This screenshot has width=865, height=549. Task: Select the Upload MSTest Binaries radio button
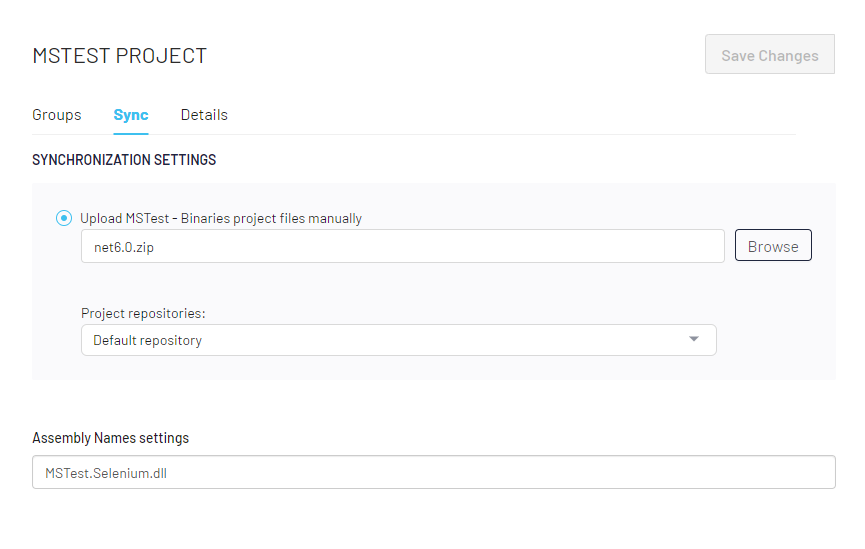coord(64,218)
